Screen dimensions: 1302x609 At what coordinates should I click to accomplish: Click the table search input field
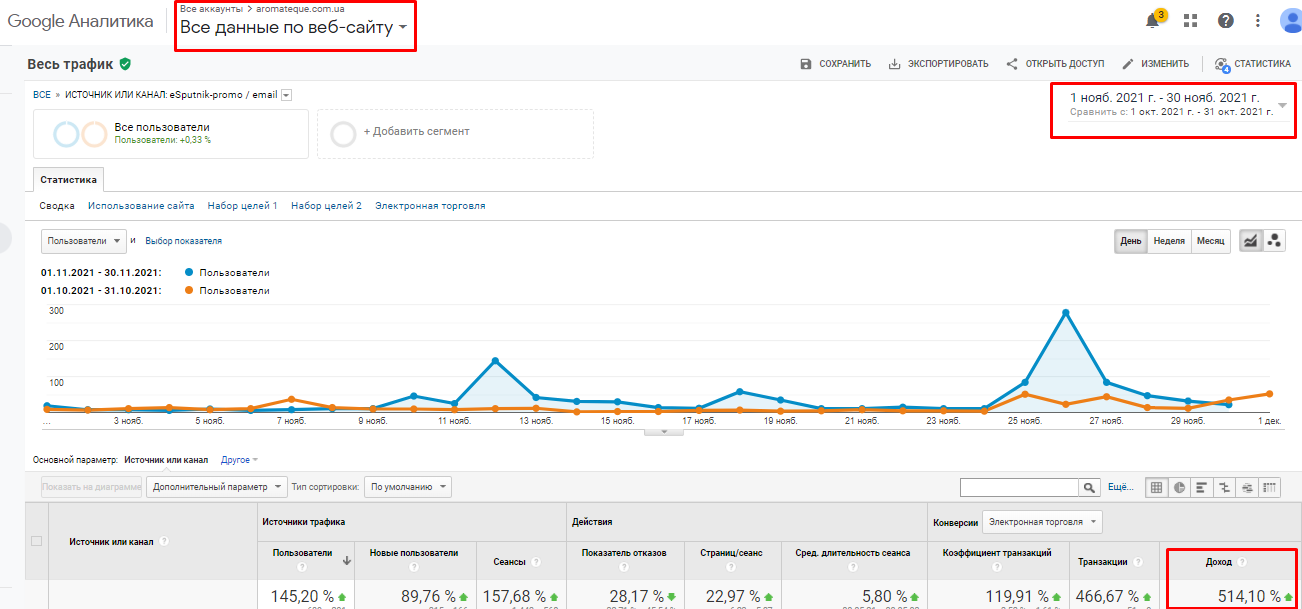tap(1018, 487)
